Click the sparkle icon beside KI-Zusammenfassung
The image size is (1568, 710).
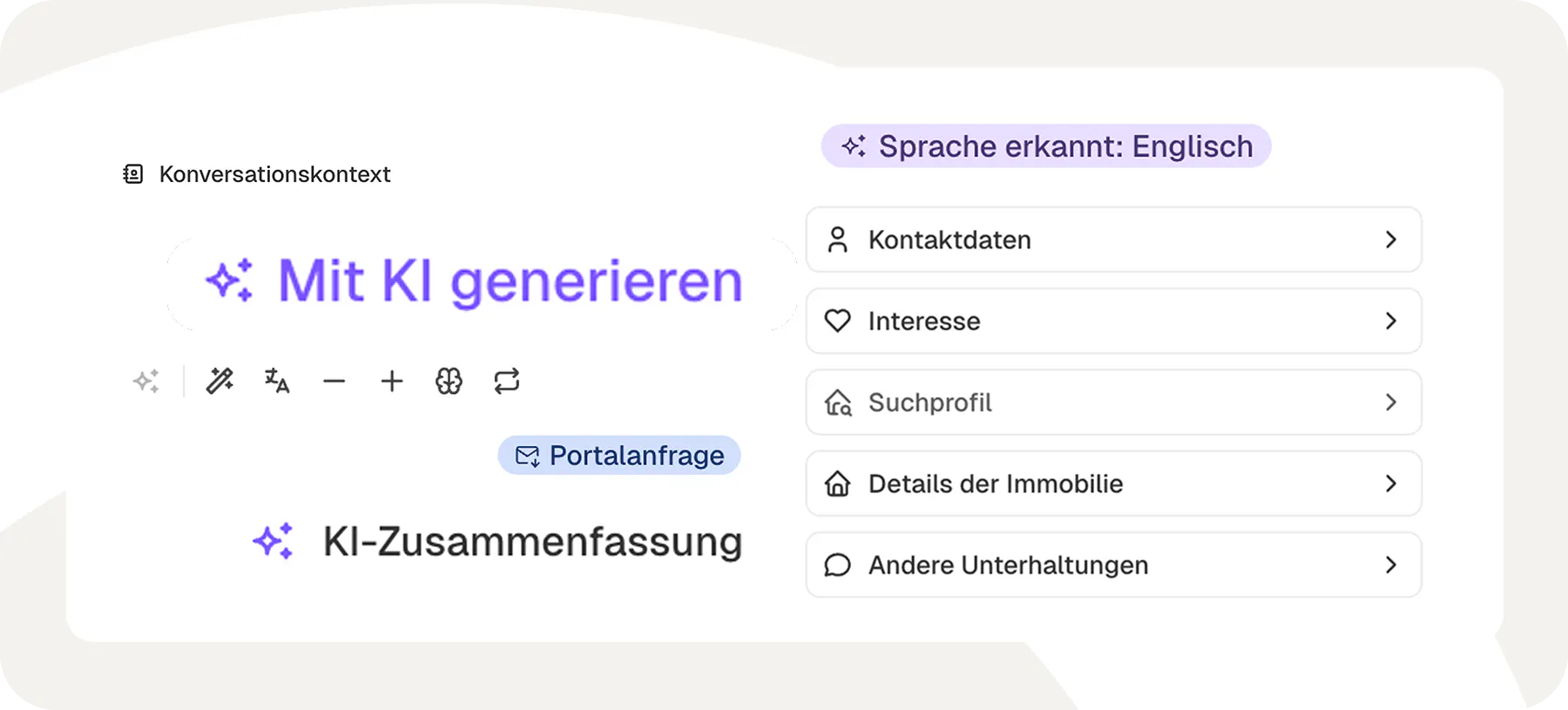coord(273,541)
